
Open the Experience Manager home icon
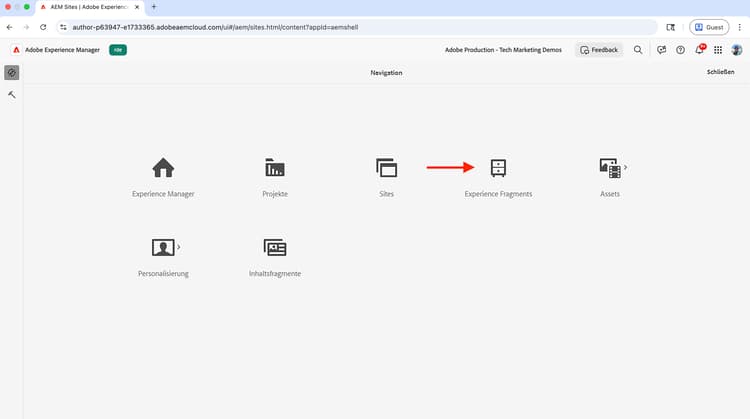(163, 168)
